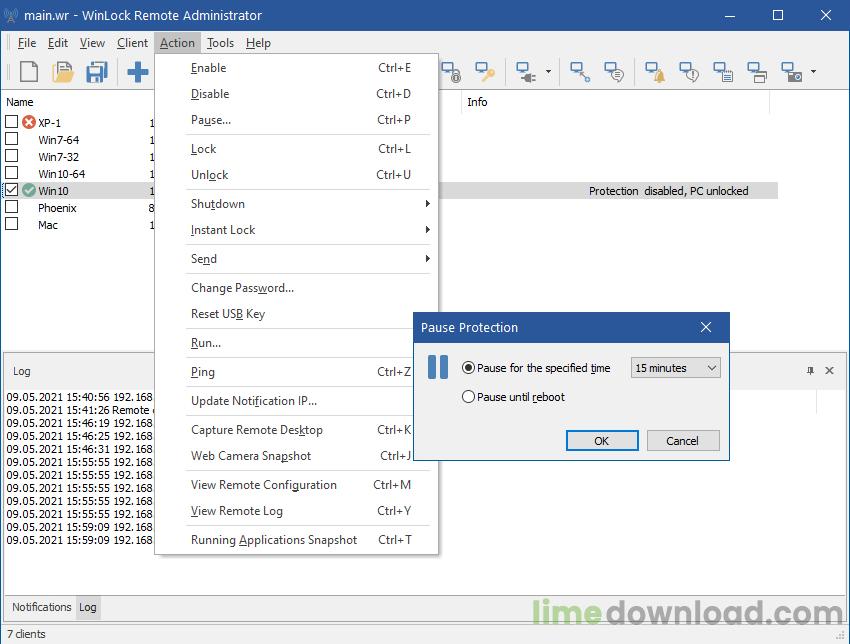Click the monitor with camera capture icon
Viewport: 850px width, 644px height.
coord(791,72)
